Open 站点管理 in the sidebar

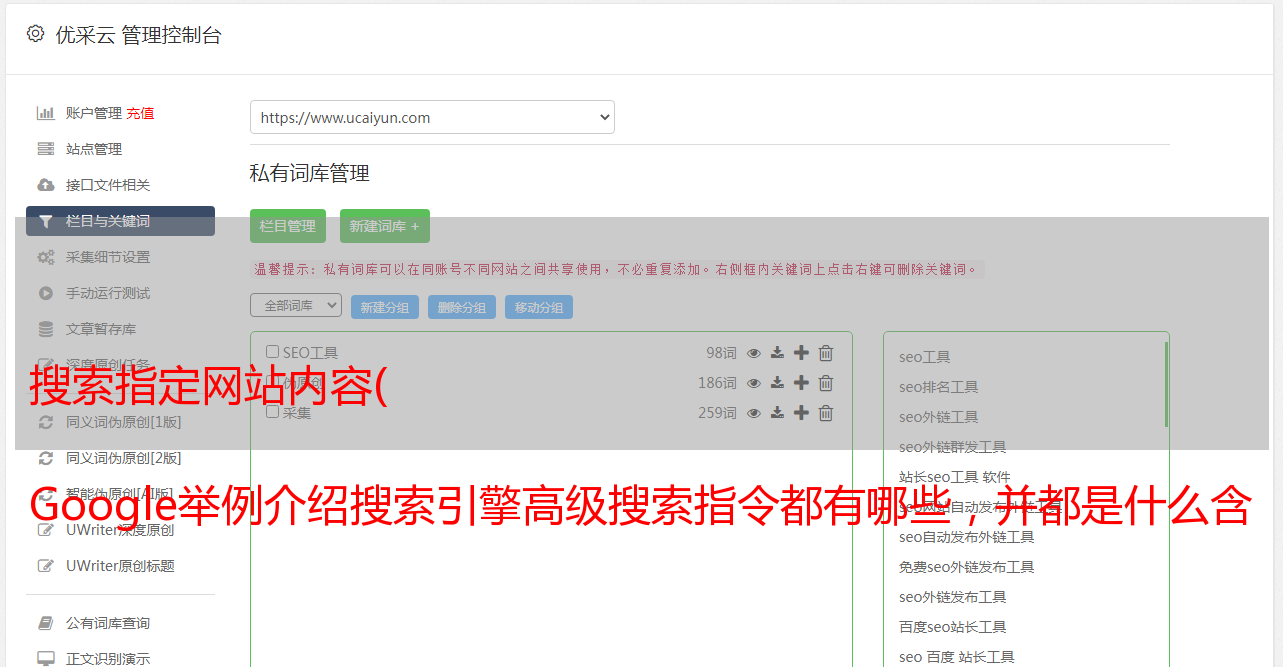coord(94,149)
